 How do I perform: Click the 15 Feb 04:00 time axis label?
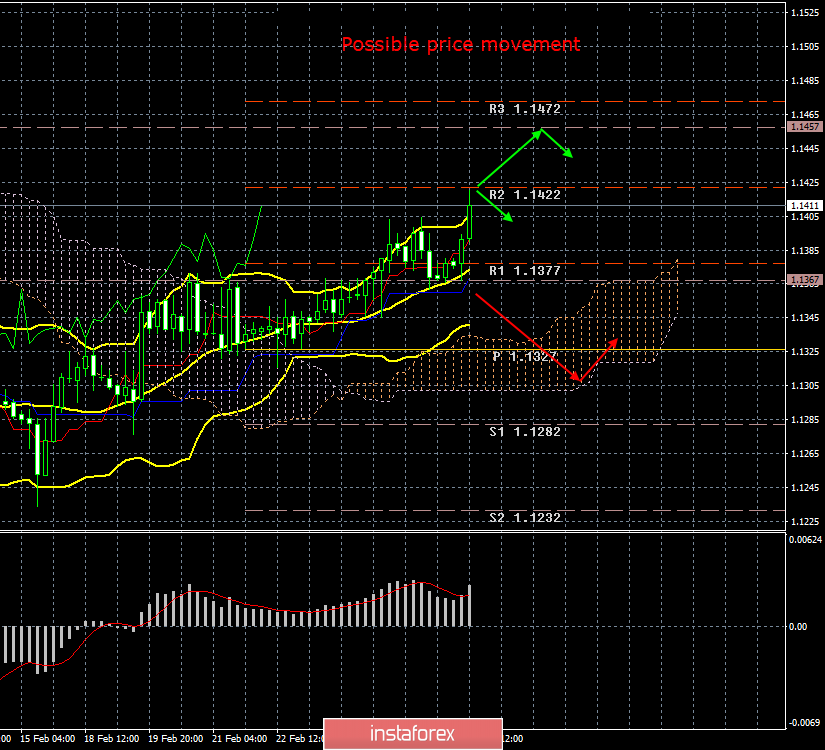tap(47, 738)
